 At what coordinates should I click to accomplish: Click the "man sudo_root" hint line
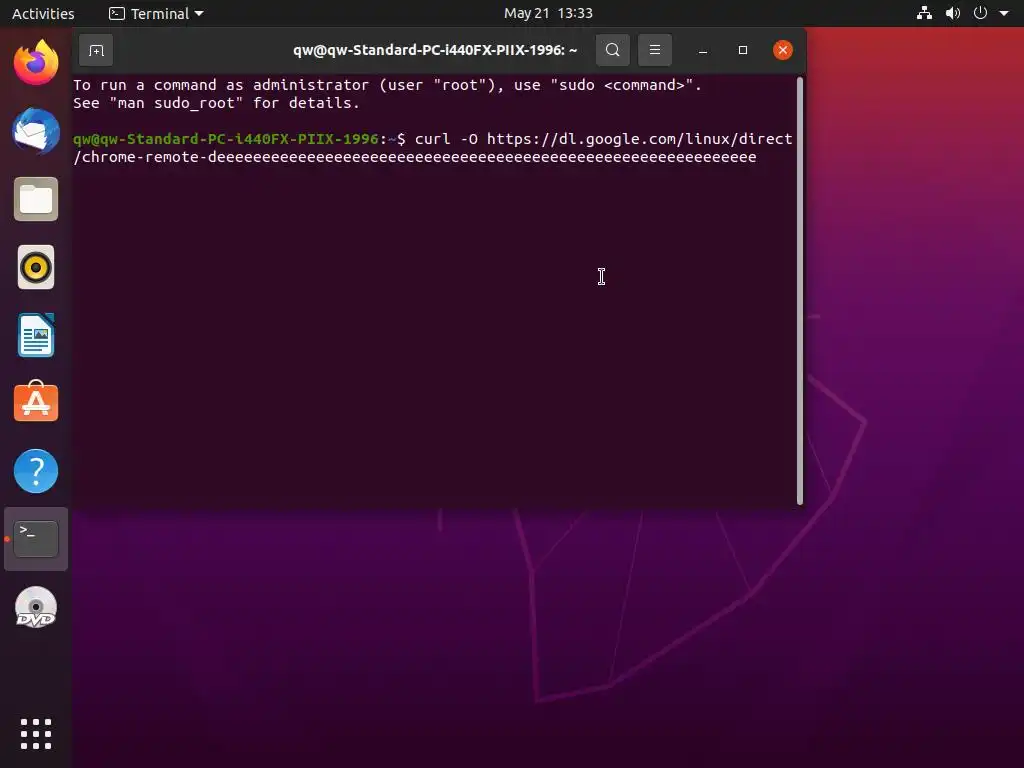pyautogui.click(x=216, y=103)
